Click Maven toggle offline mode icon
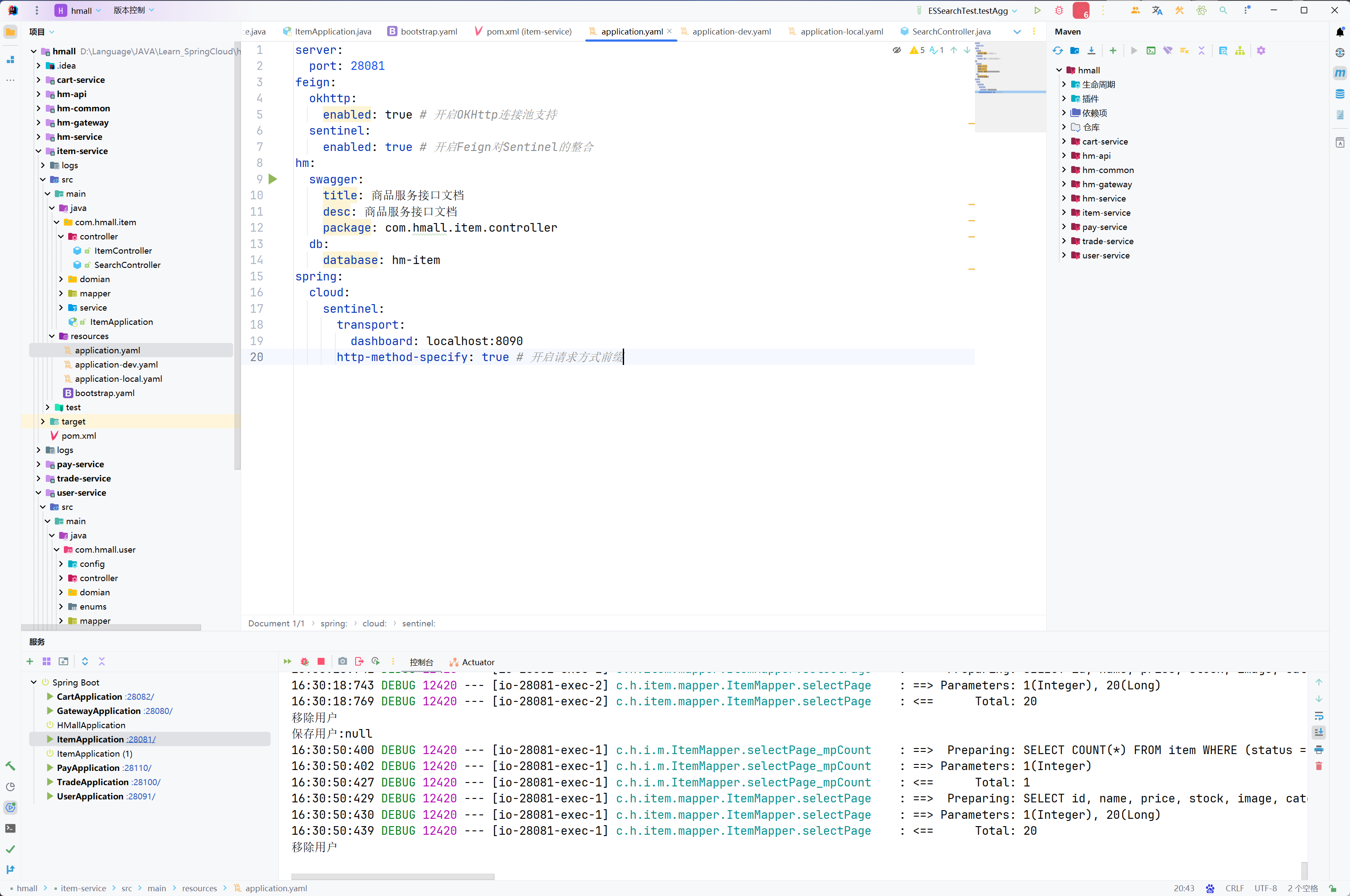The image size is (1350, 896). point(1167,51)
